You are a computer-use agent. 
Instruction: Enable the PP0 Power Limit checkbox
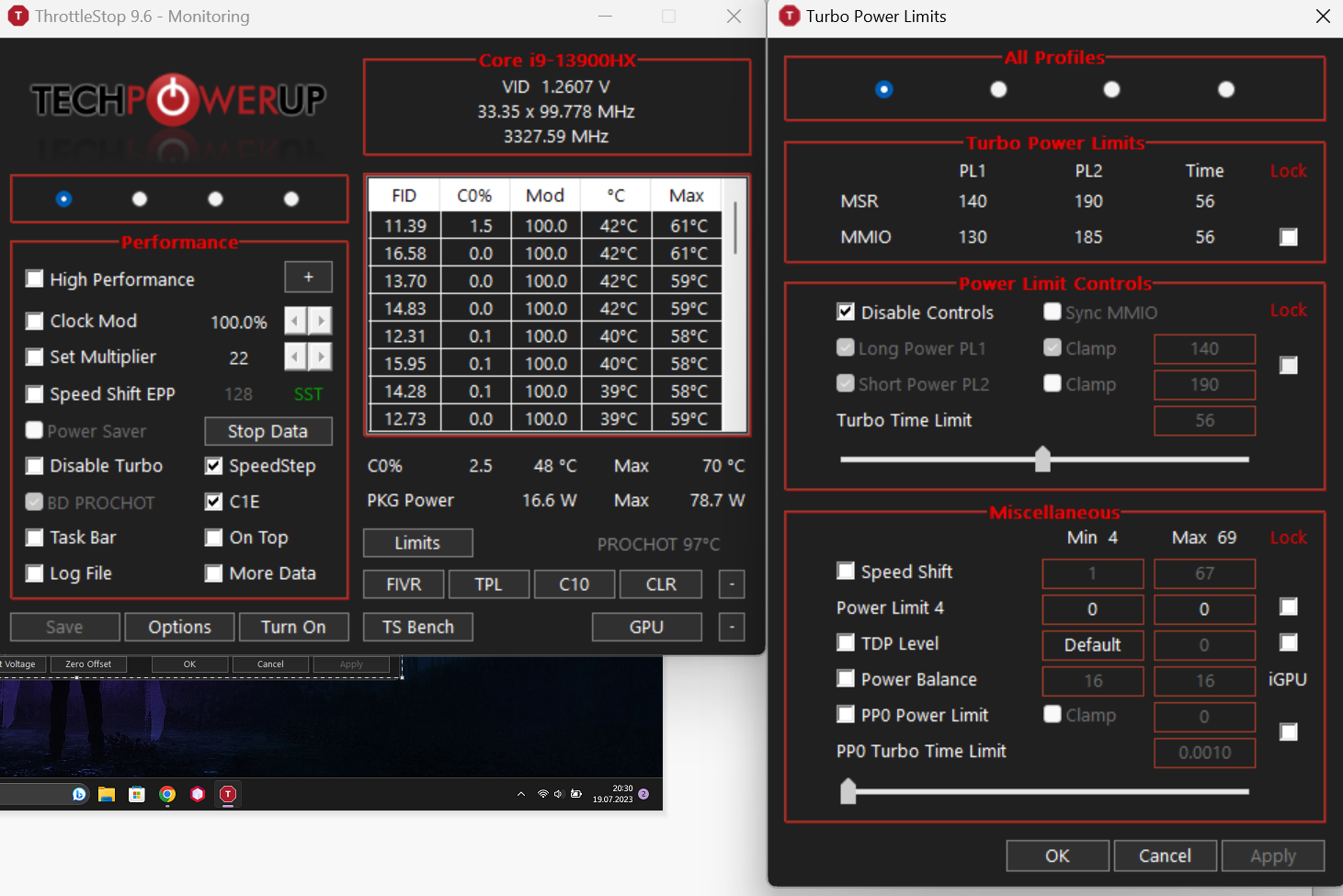(x=846, y=715)
